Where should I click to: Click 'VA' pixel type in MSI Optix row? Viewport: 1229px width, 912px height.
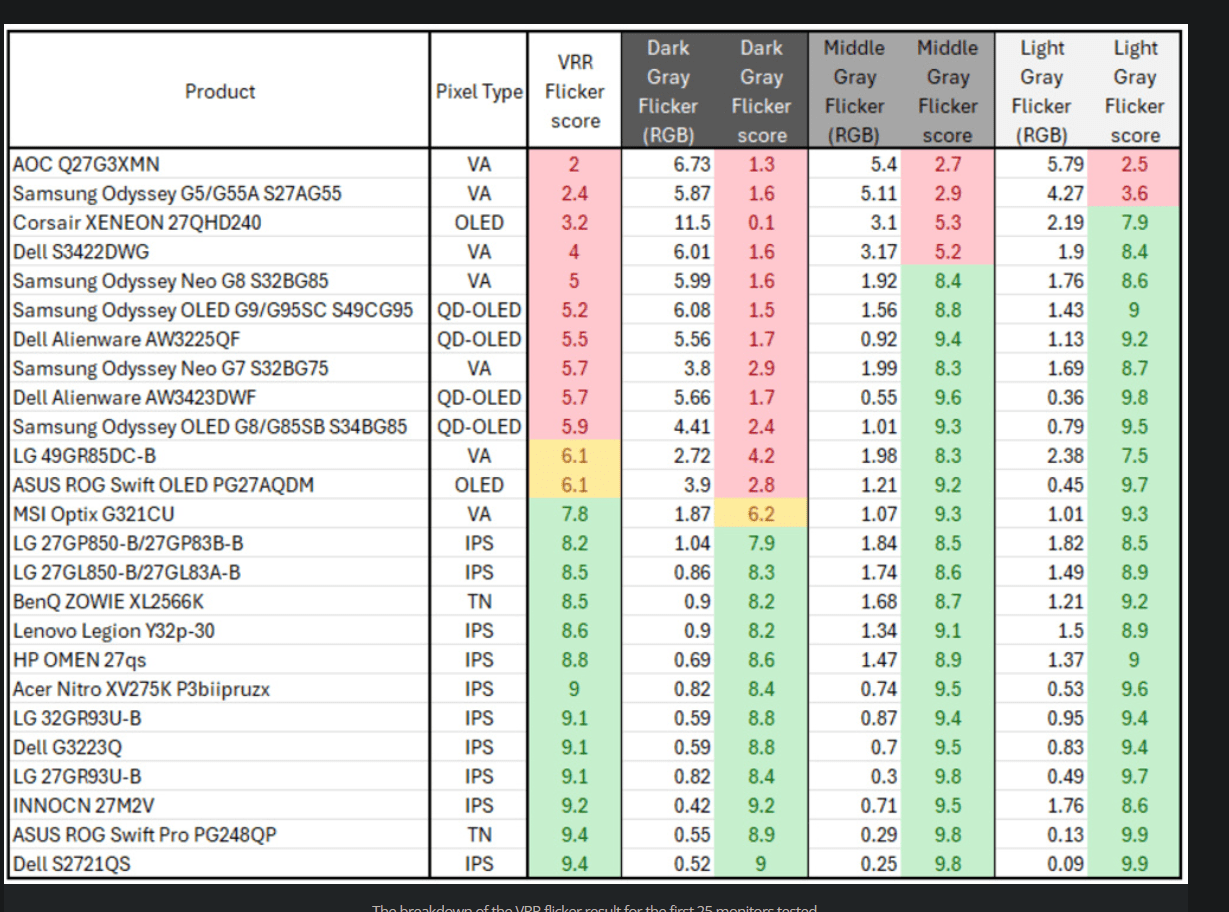pyautogui.click(x=479, y=515)
